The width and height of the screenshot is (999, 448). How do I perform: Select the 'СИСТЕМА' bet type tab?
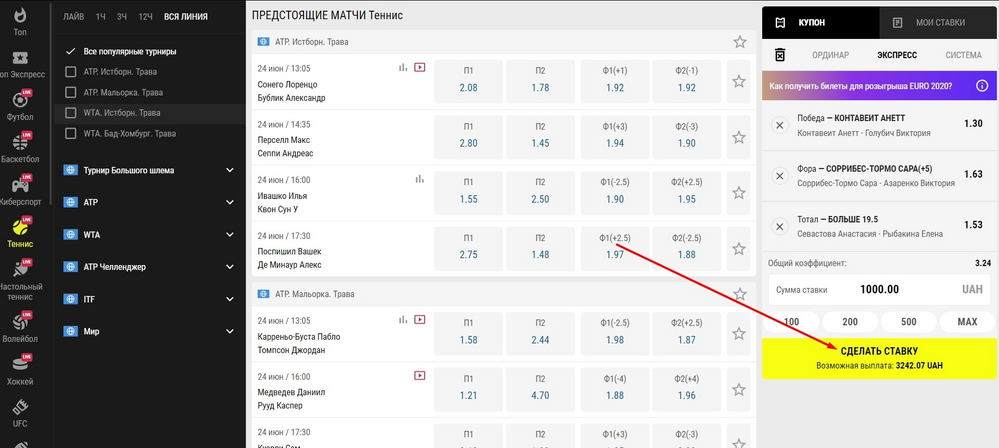click(963, 55)
